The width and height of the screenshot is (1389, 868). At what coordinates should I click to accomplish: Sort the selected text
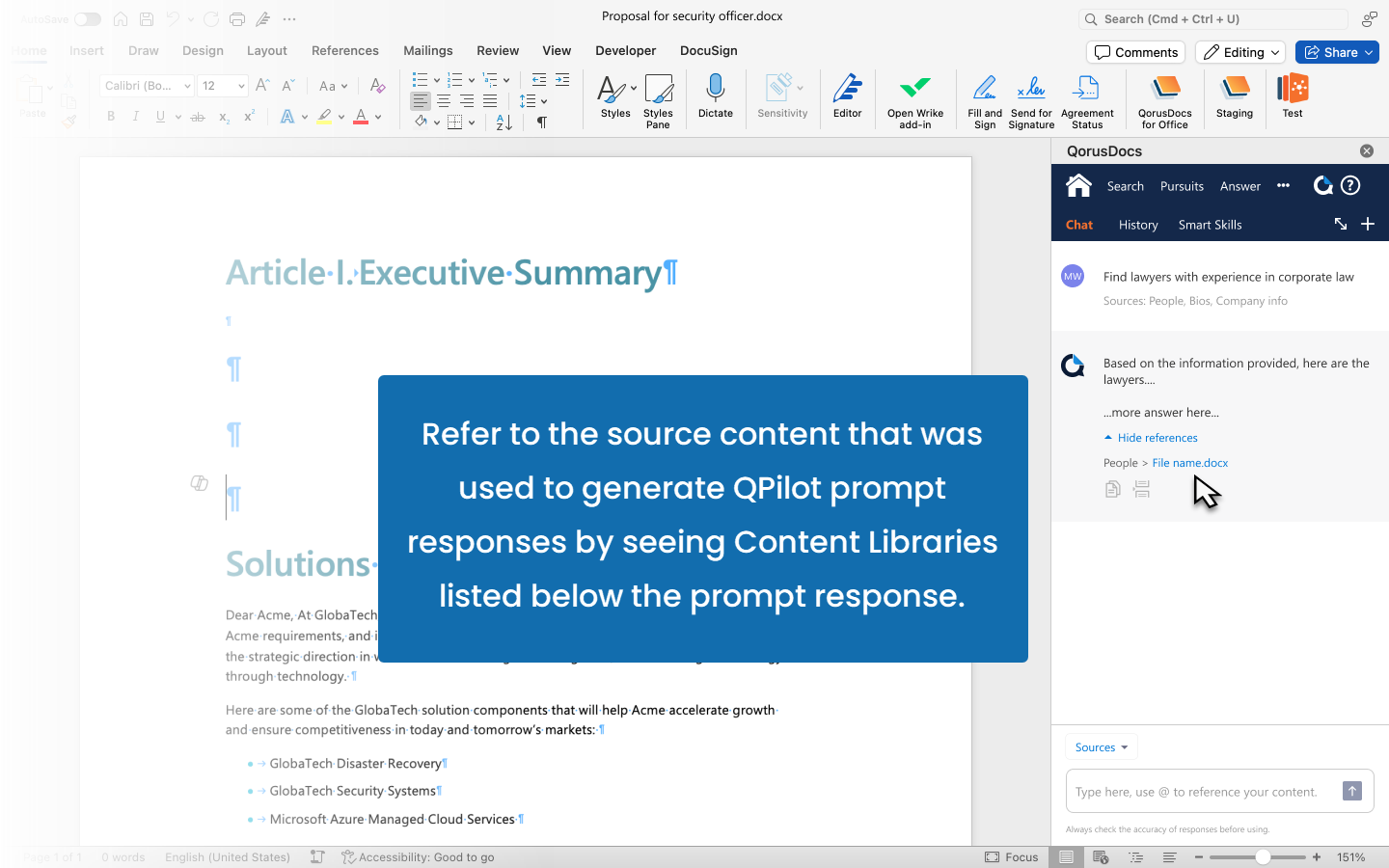click(504, 122)
